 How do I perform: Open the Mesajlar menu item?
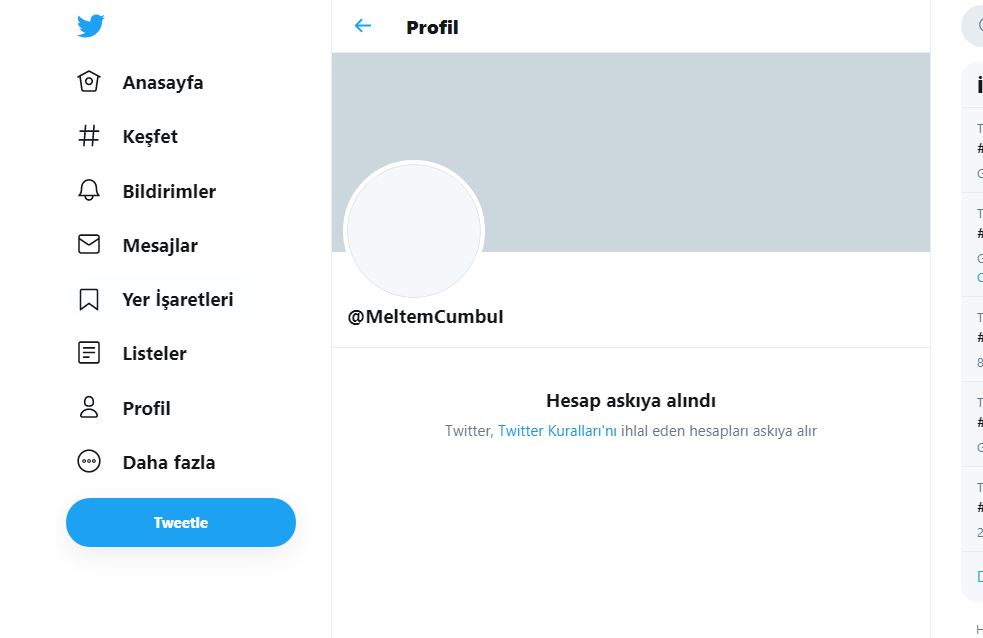[160, 245]
